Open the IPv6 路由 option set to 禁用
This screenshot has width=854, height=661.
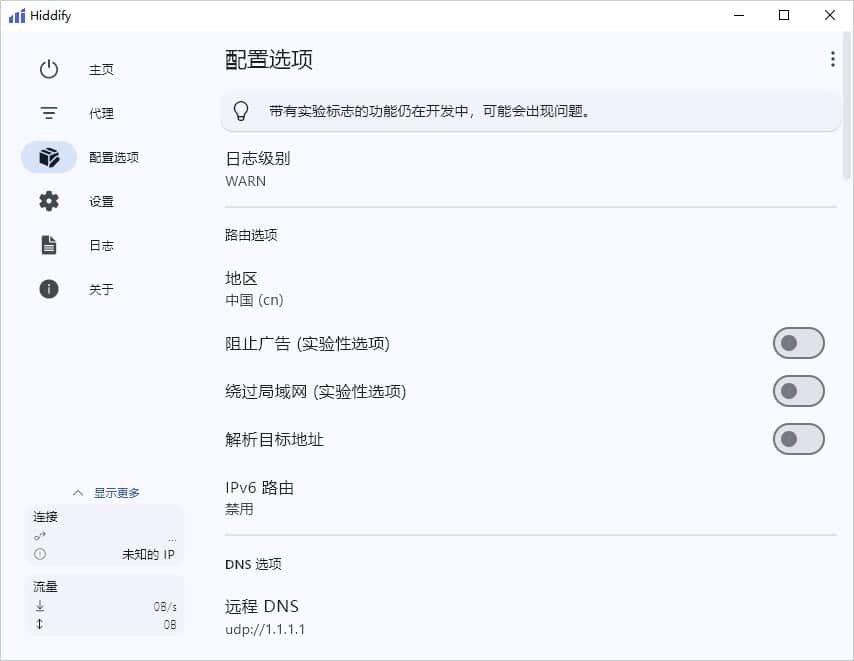coord(400,498)
